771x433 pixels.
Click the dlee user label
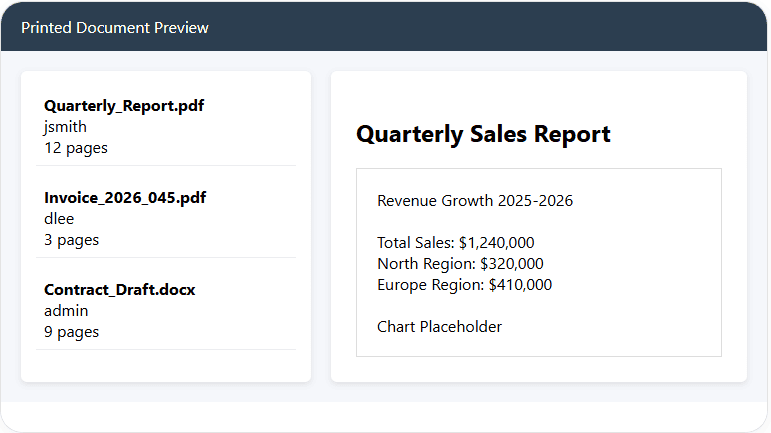[x=59, y=219]
